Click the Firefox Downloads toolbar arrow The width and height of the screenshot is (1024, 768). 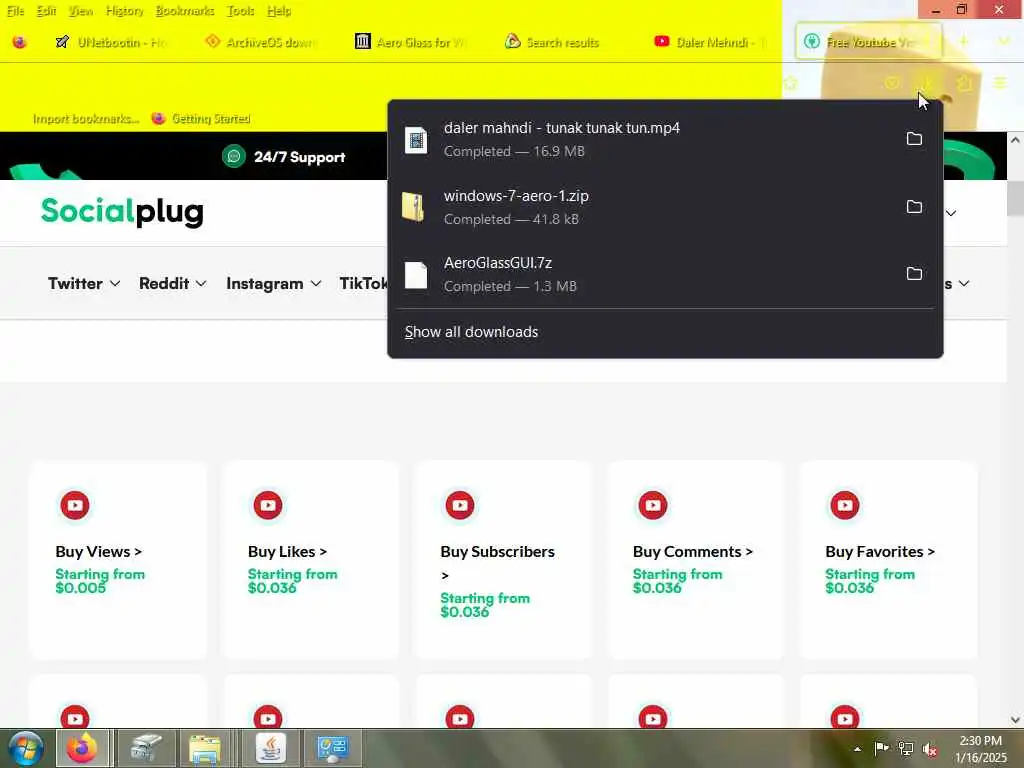pyautogui.click(x=927, y=83)
